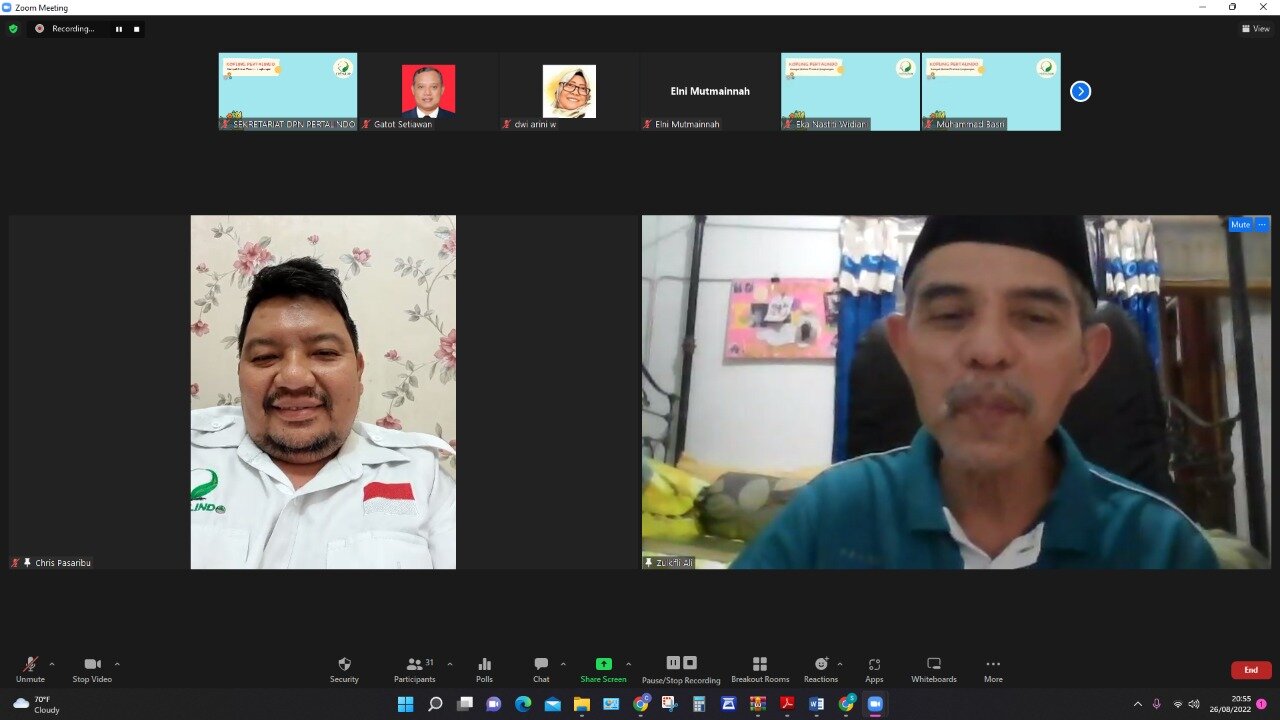
Task: Unmute the microphone
Action: click(x=30, y=665)
